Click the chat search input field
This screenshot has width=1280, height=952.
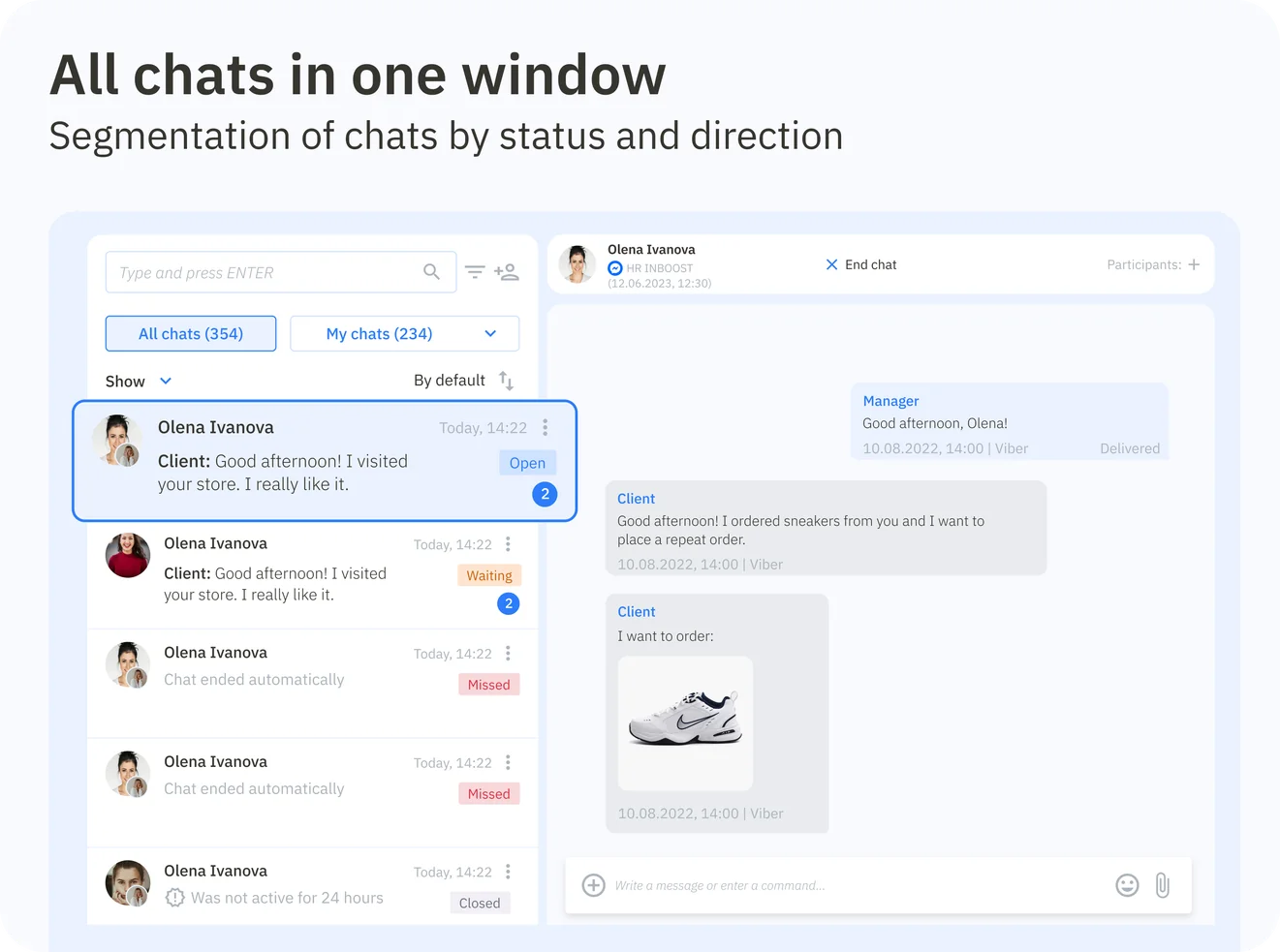[281, 272]
